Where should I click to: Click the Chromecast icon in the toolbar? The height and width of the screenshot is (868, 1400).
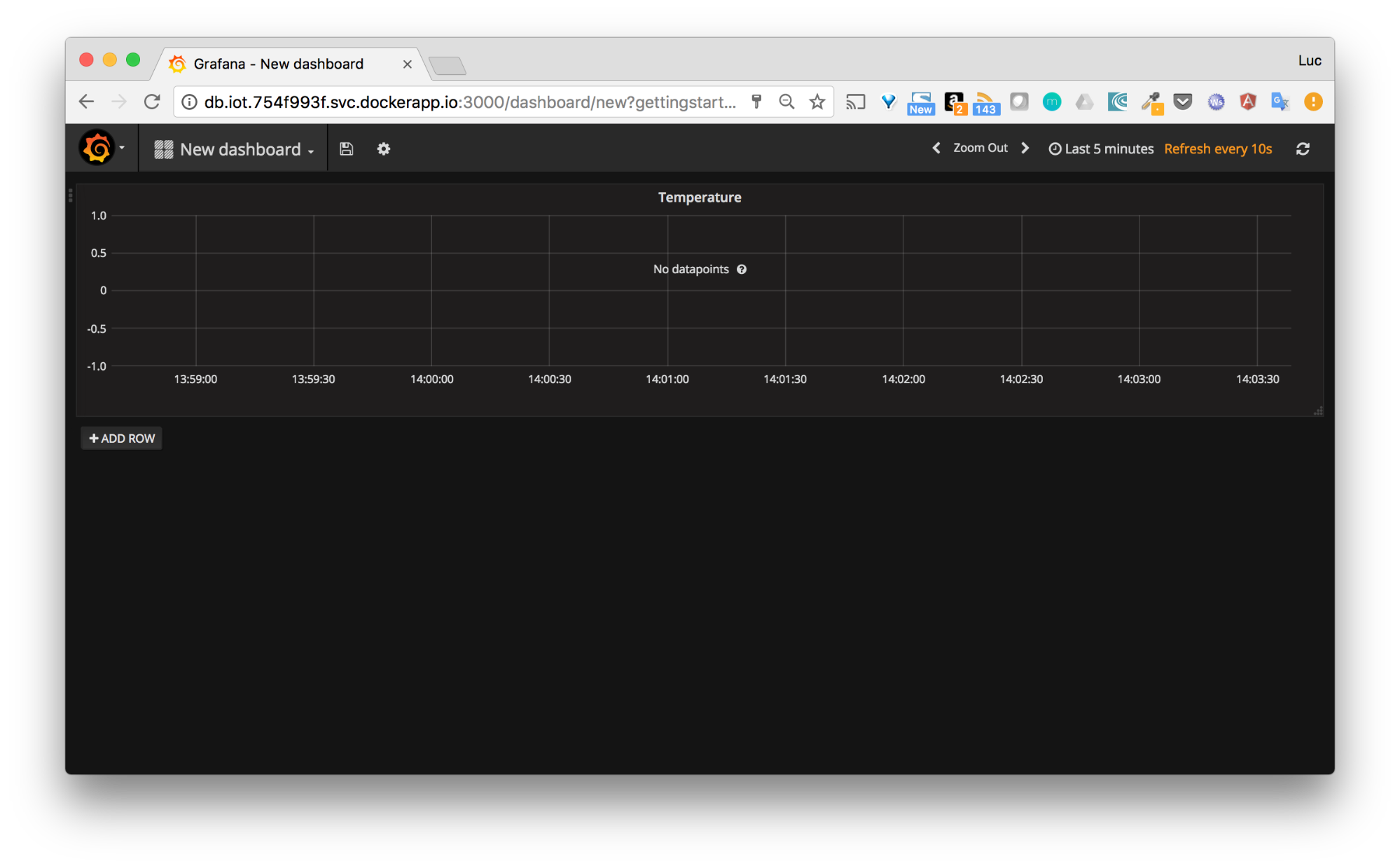(855, 102)
